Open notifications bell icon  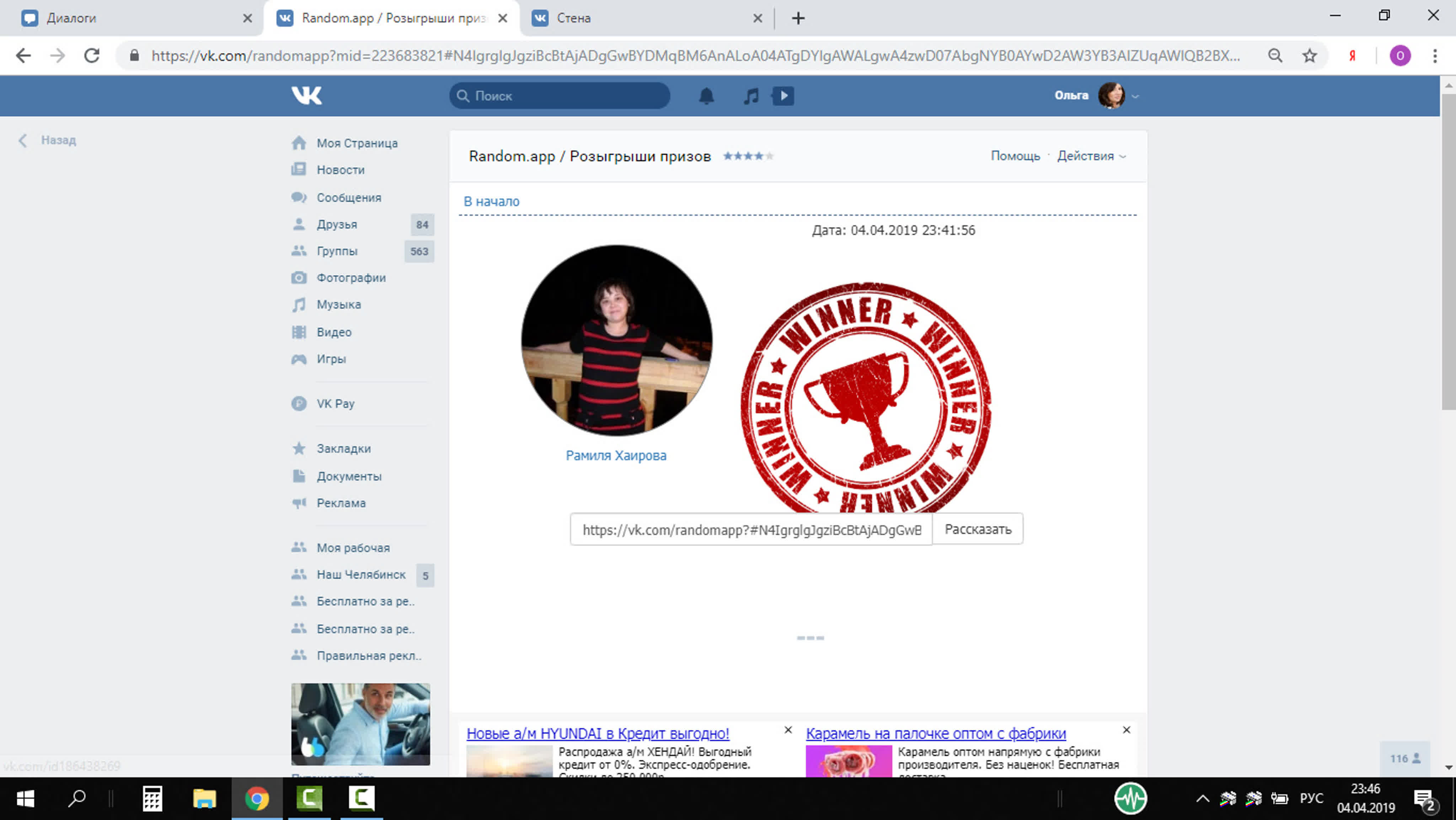(706, 96)
